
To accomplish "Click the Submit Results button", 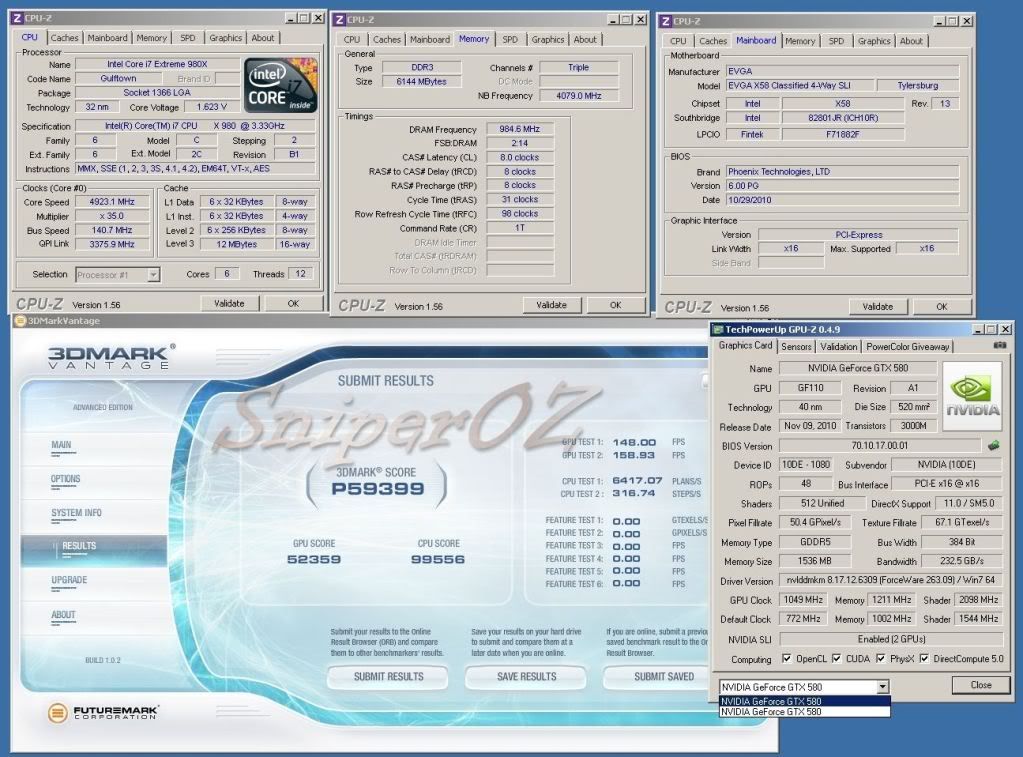I will click(x=388, y=677).
